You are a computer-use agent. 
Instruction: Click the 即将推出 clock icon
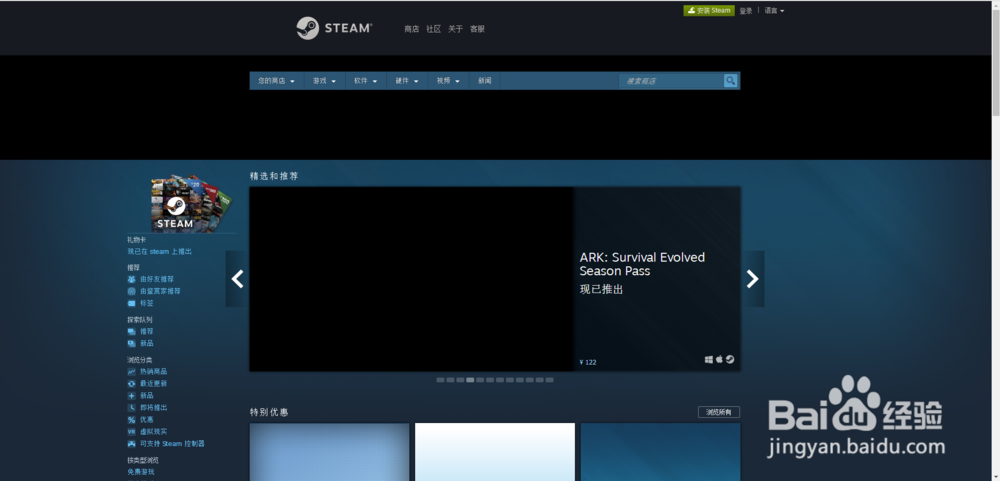coord(131,408)
